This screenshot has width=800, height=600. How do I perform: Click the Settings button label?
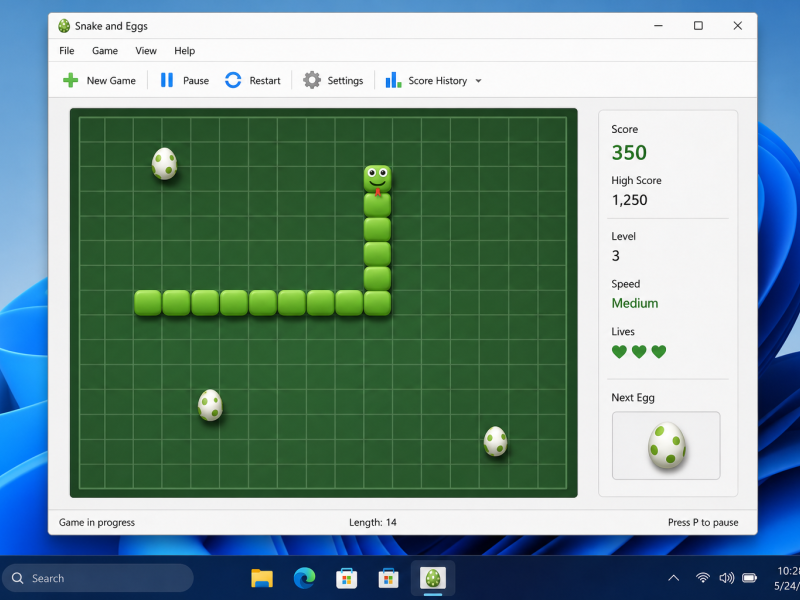pos(345,81)
